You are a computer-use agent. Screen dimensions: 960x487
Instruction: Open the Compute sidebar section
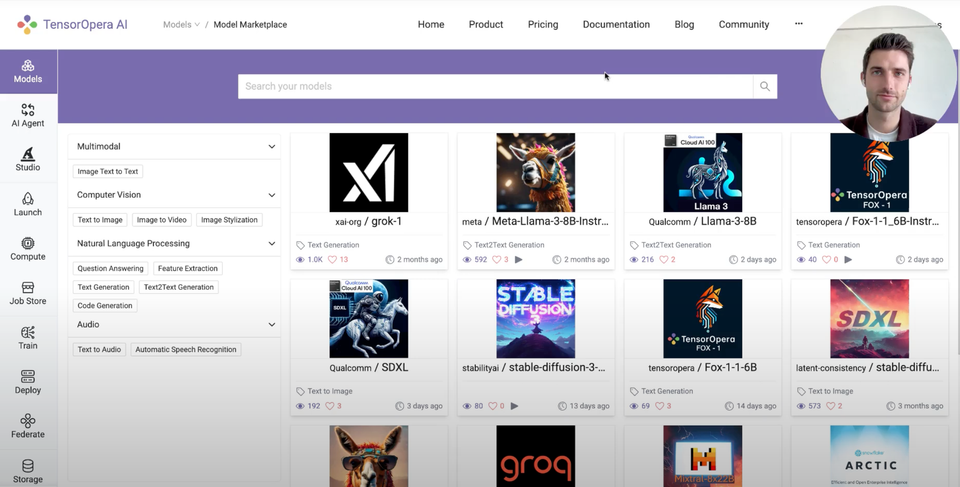(x=28, y=249)
